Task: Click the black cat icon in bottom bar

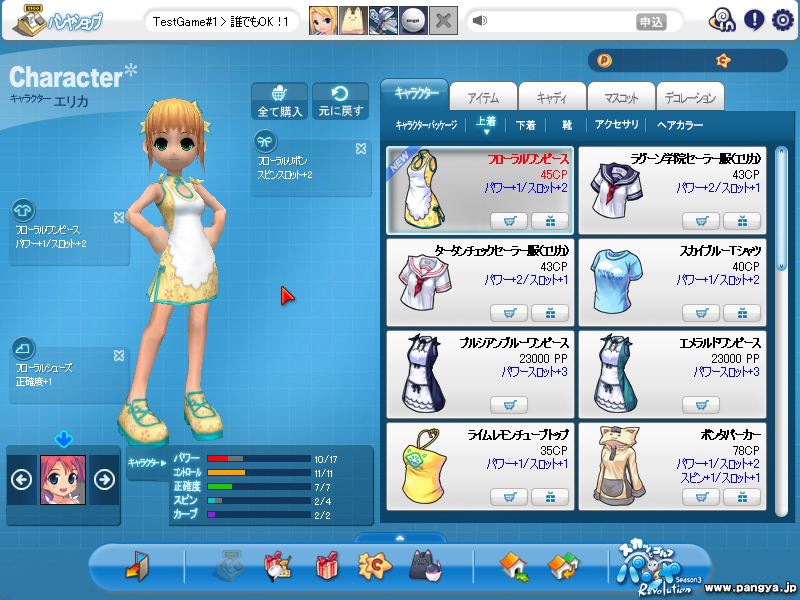Action: coord(425,567)
